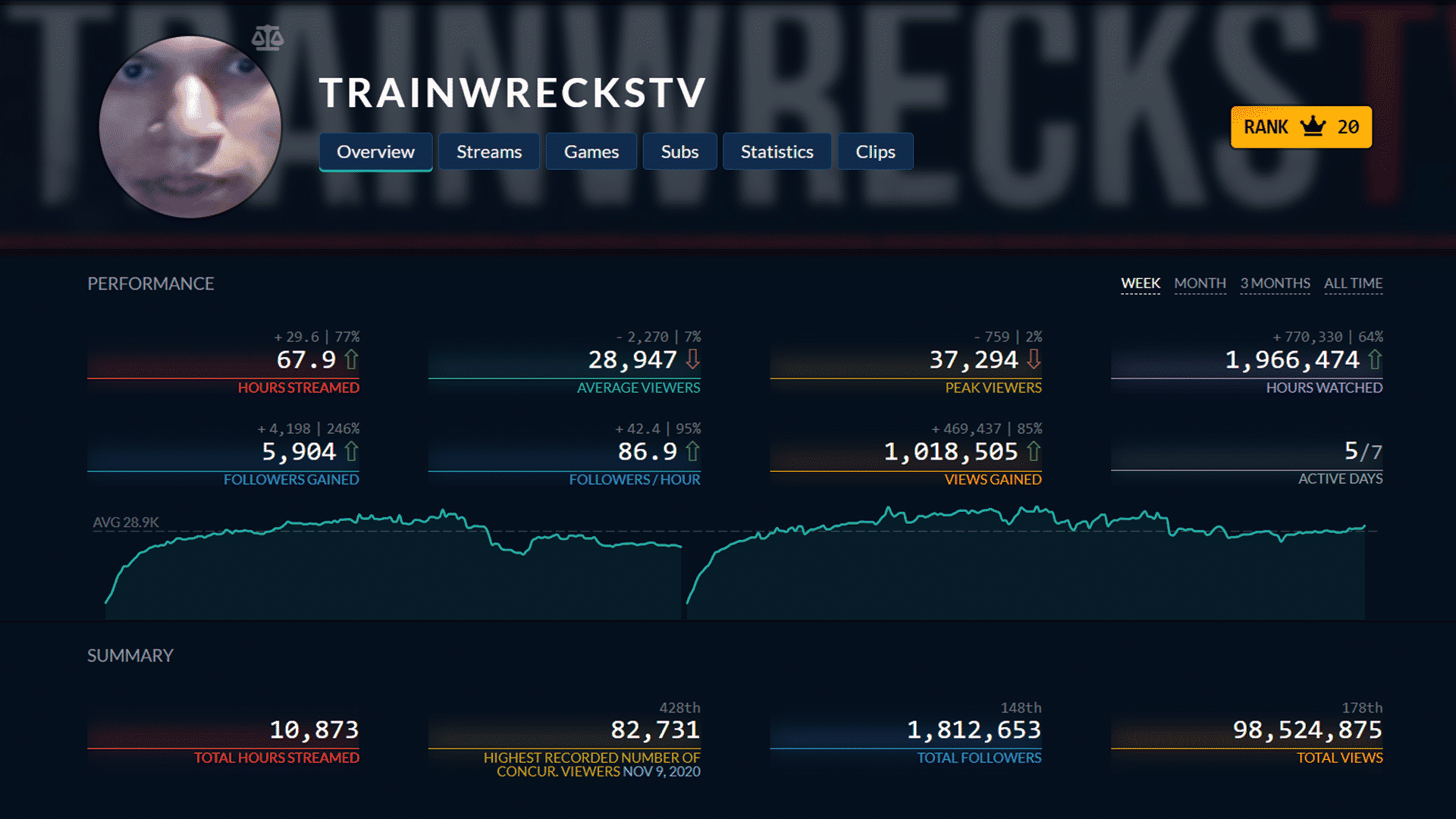Click the ACTIVE DAYS label
The image size is (1456, 819).
point(1340,479)
